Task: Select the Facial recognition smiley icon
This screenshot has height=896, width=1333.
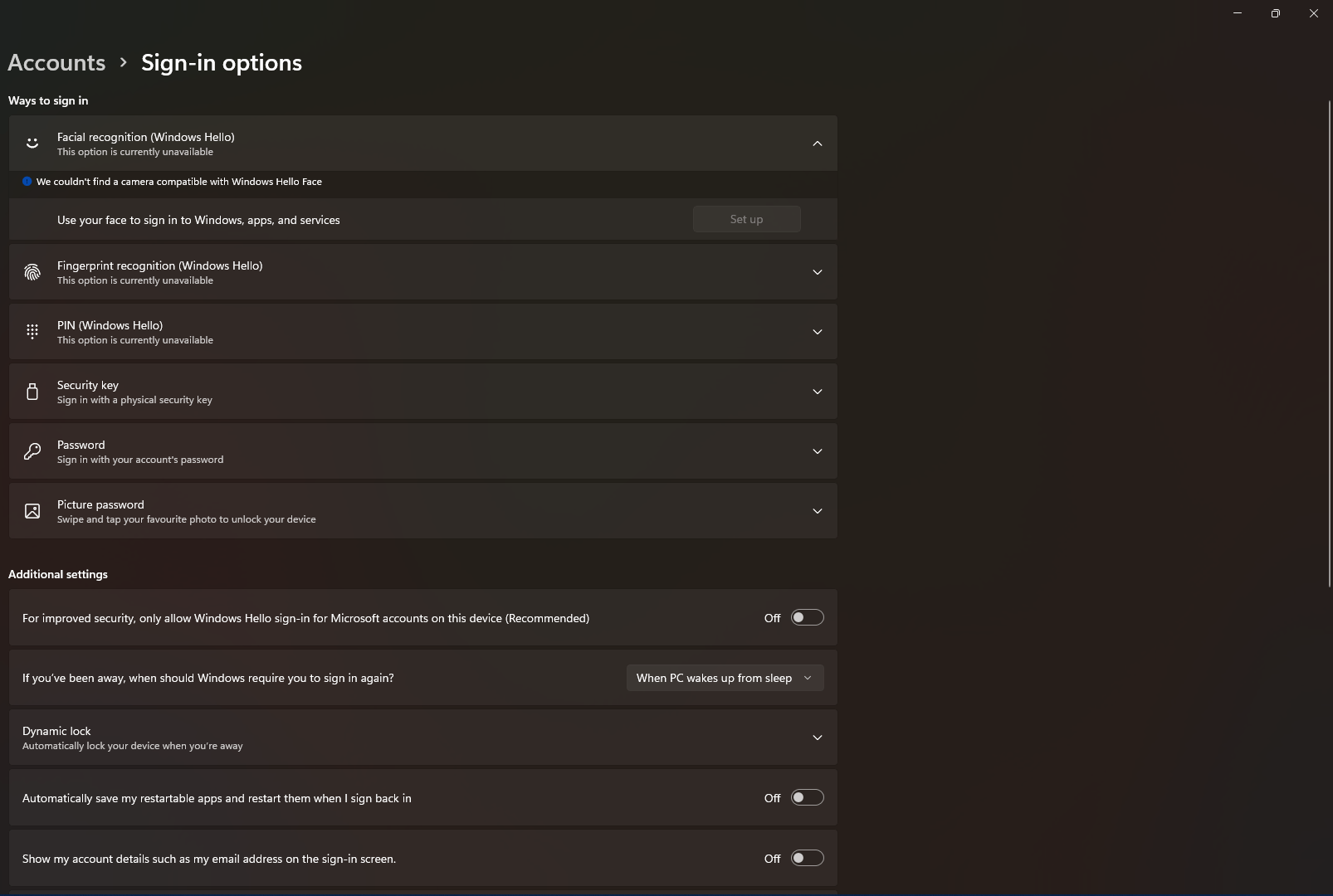Action: 32,143
